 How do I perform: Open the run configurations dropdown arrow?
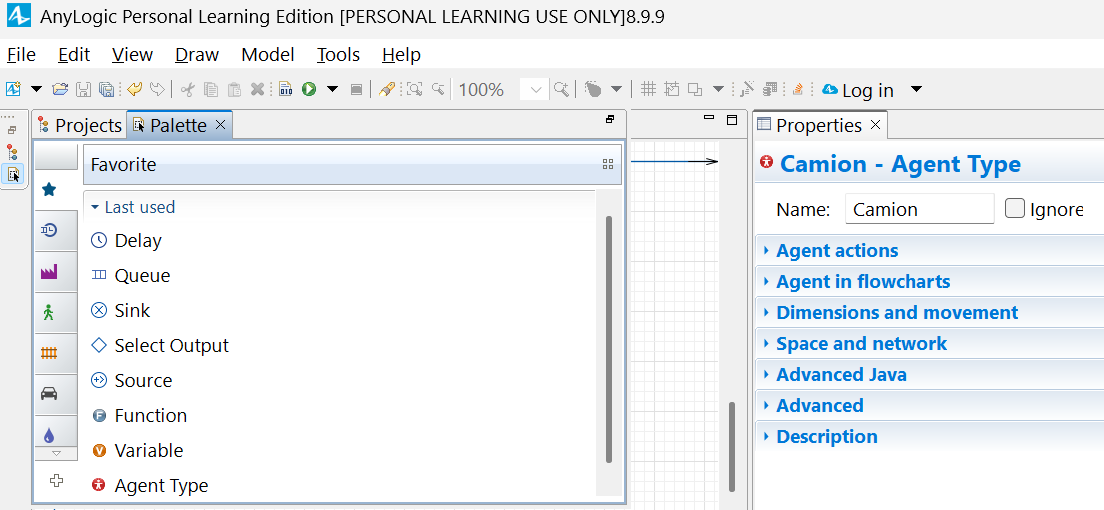(x=333, y=89)
